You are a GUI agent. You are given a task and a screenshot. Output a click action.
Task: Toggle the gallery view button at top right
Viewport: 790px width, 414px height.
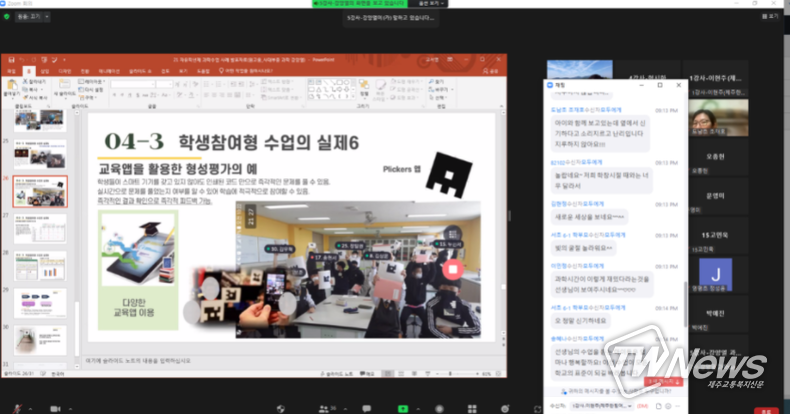[768, 18]
